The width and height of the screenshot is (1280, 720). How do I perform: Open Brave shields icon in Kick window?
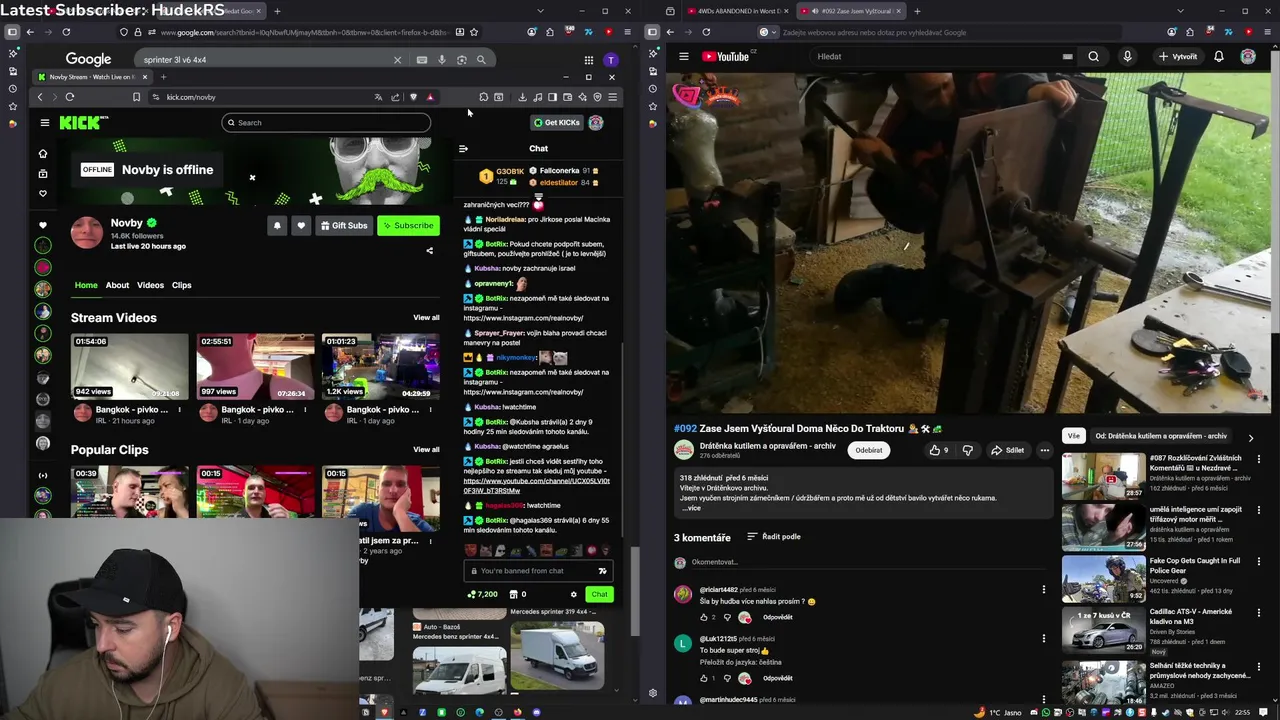click(x=413, y=97)
